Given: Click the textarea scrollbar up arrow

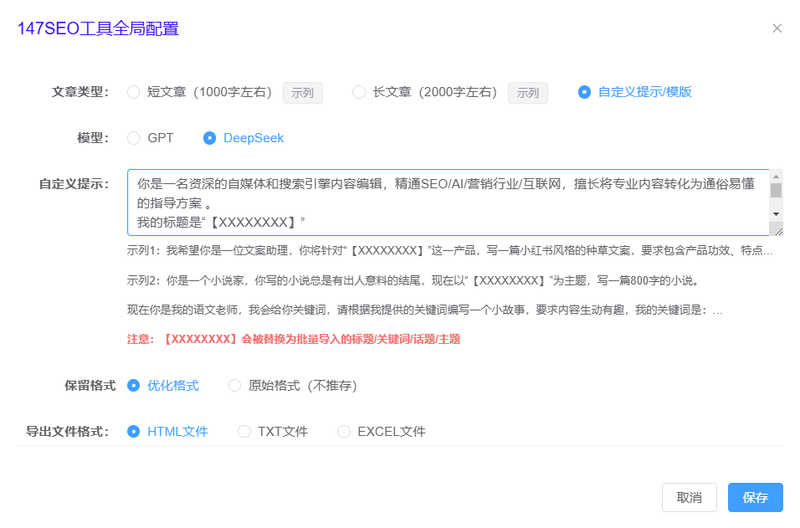Looking at the screenshot, I should coord(776,177).
